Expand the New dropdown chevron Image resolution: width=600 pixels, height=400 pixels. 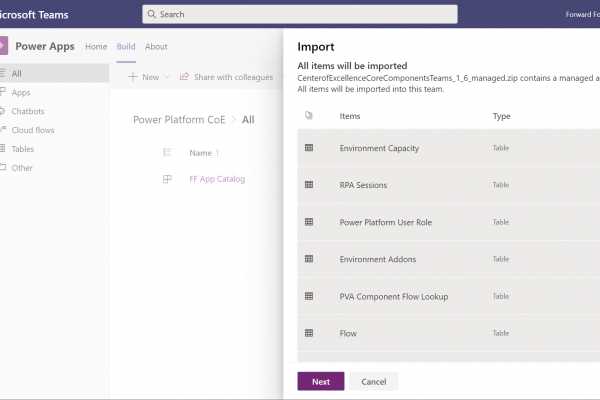pos(167,77)
